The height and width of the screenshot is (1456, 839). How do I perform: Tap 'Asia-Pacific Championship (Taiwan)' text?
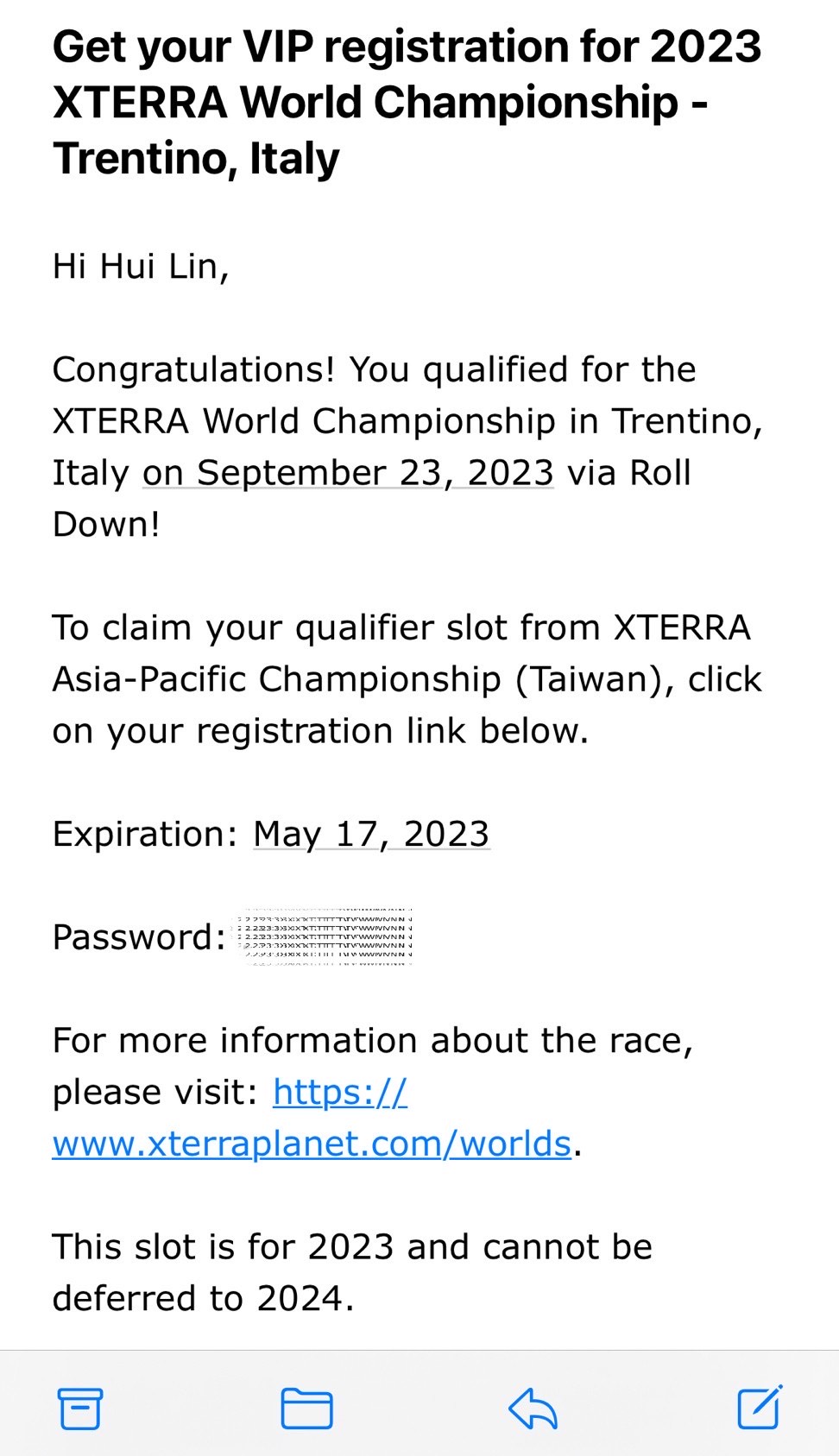coord(363,679)
